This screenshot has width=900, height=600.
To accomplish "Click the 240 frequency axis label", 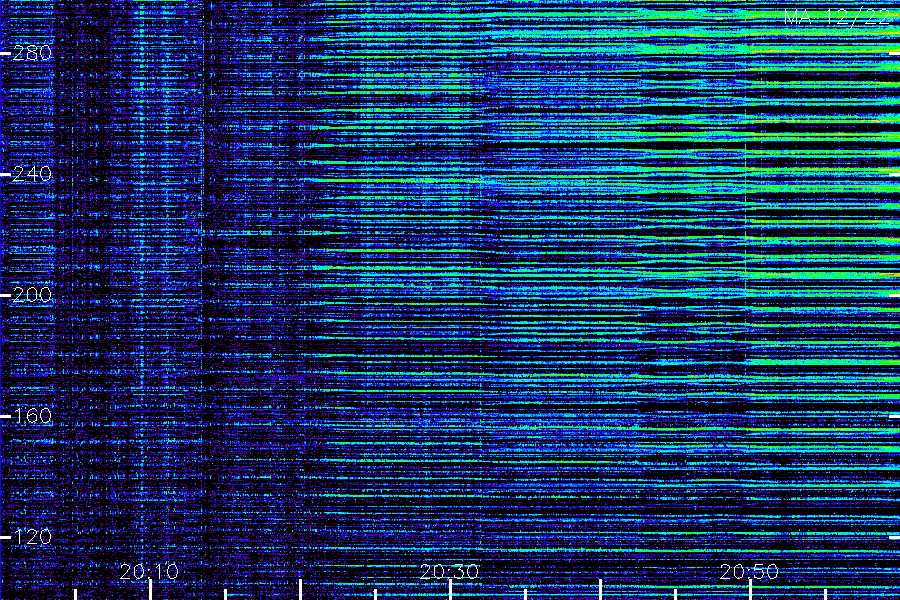I will pos(32,174).
